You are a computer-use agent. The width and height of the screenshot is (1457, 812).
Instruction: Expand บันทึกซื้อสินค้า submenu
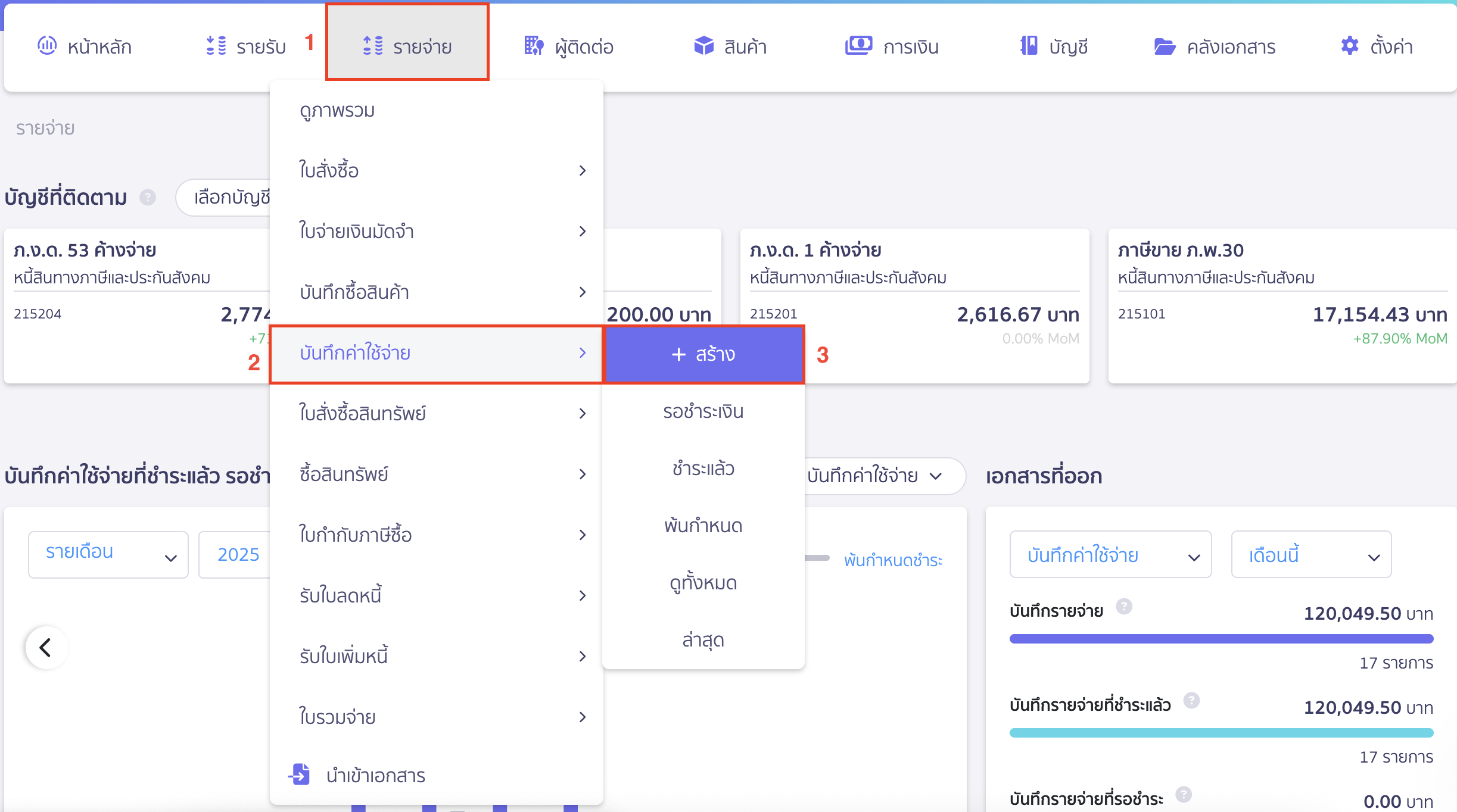[x=437, y=292]
